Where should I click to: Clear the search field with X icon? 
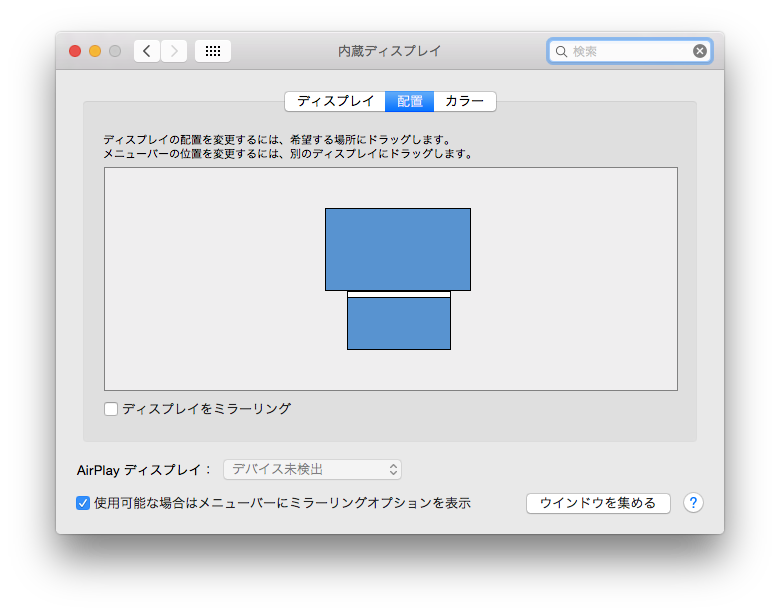(x=700, y=51)
